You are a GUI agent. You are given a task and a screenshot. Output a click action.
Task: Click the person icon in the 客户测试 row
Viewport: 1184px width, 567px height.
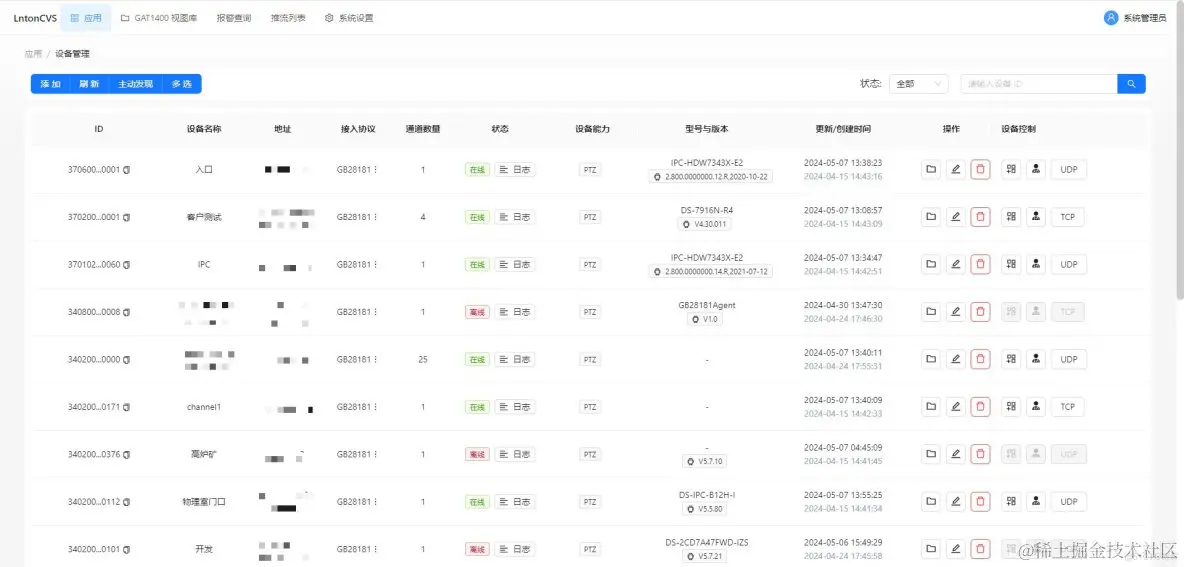(x=1036, y=217)
